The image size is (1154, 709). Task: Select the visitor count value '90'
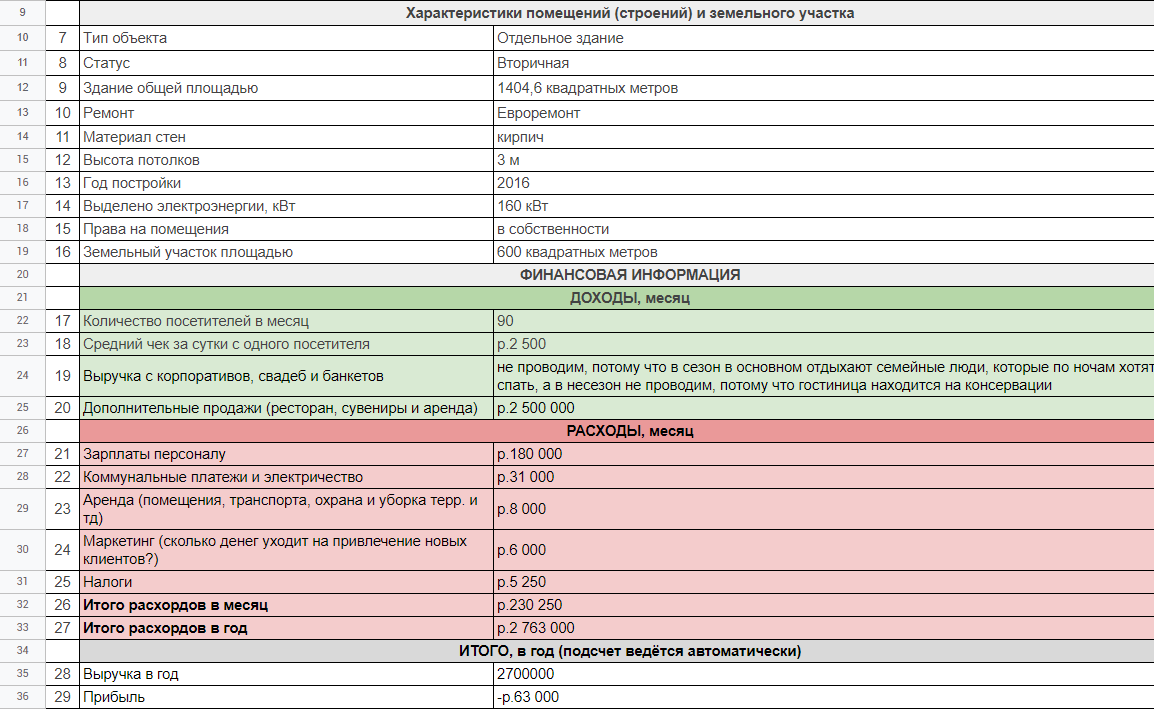click(824, 321)
